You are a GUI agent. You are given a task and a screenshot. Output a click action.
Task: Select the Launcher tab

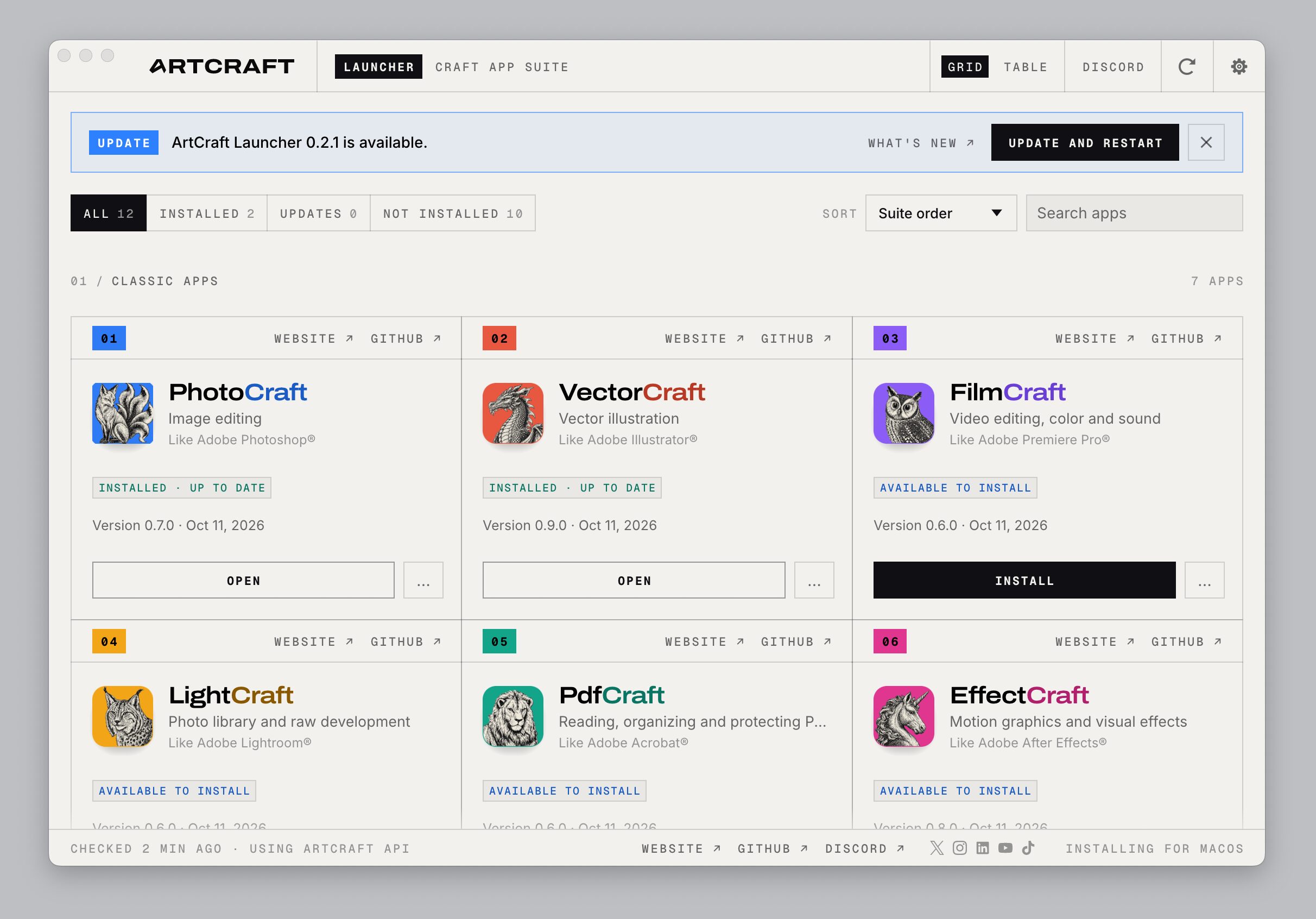pyautogui.click(x=378, y=66)
